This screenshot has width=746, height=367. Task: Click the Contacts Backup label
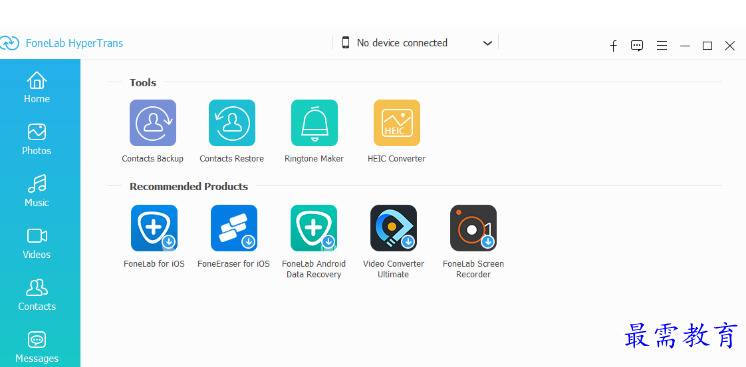[152, 159]
